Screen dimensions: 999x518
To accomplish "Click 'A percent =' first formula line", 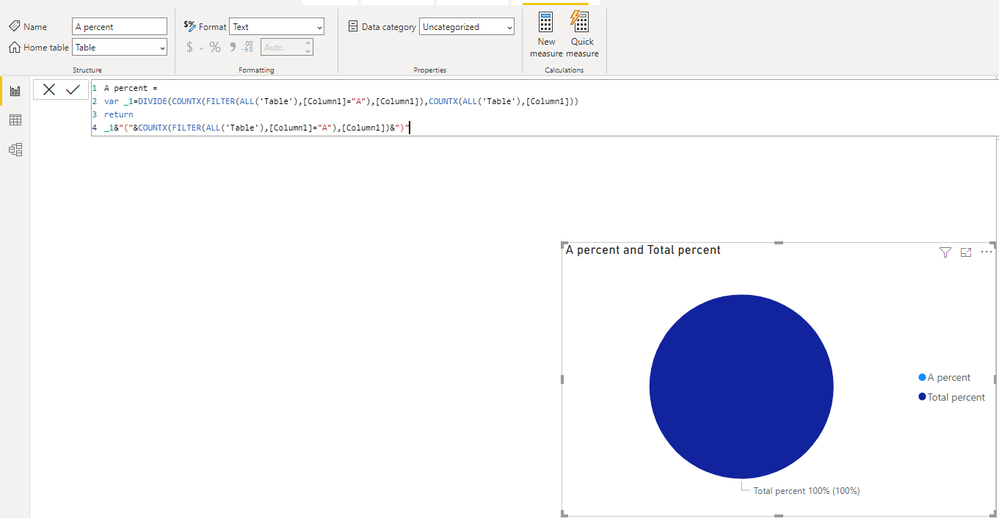I will pyautogui.click(x=131, y=89).
